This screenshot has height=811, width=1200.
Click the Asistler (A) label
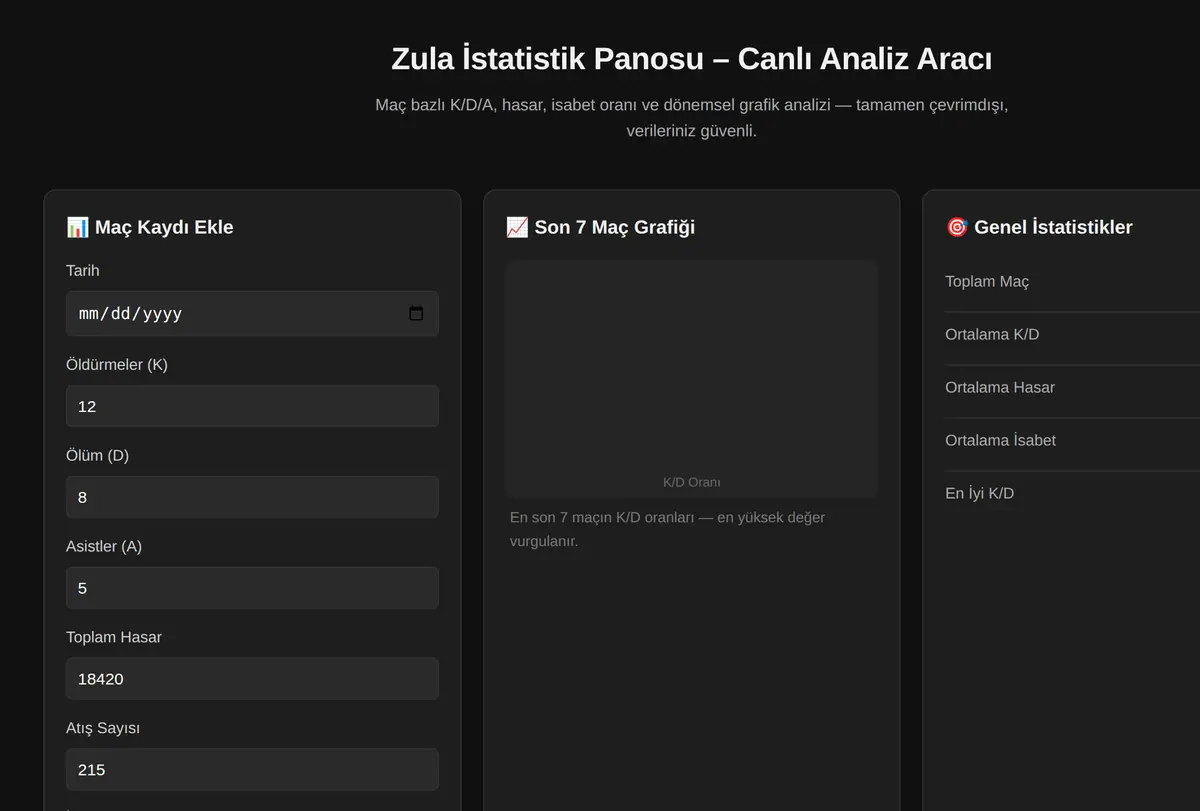click(x=104, y=547)
